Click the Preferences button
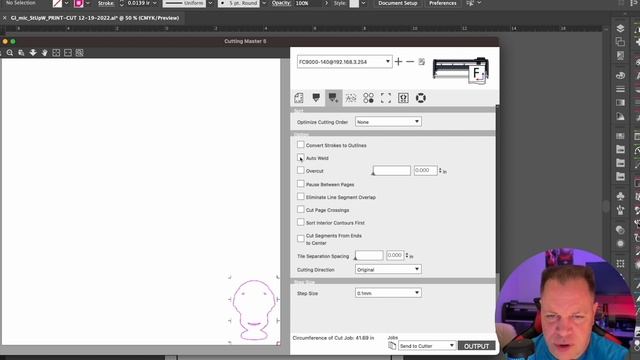640x360 pixels. 442,3
